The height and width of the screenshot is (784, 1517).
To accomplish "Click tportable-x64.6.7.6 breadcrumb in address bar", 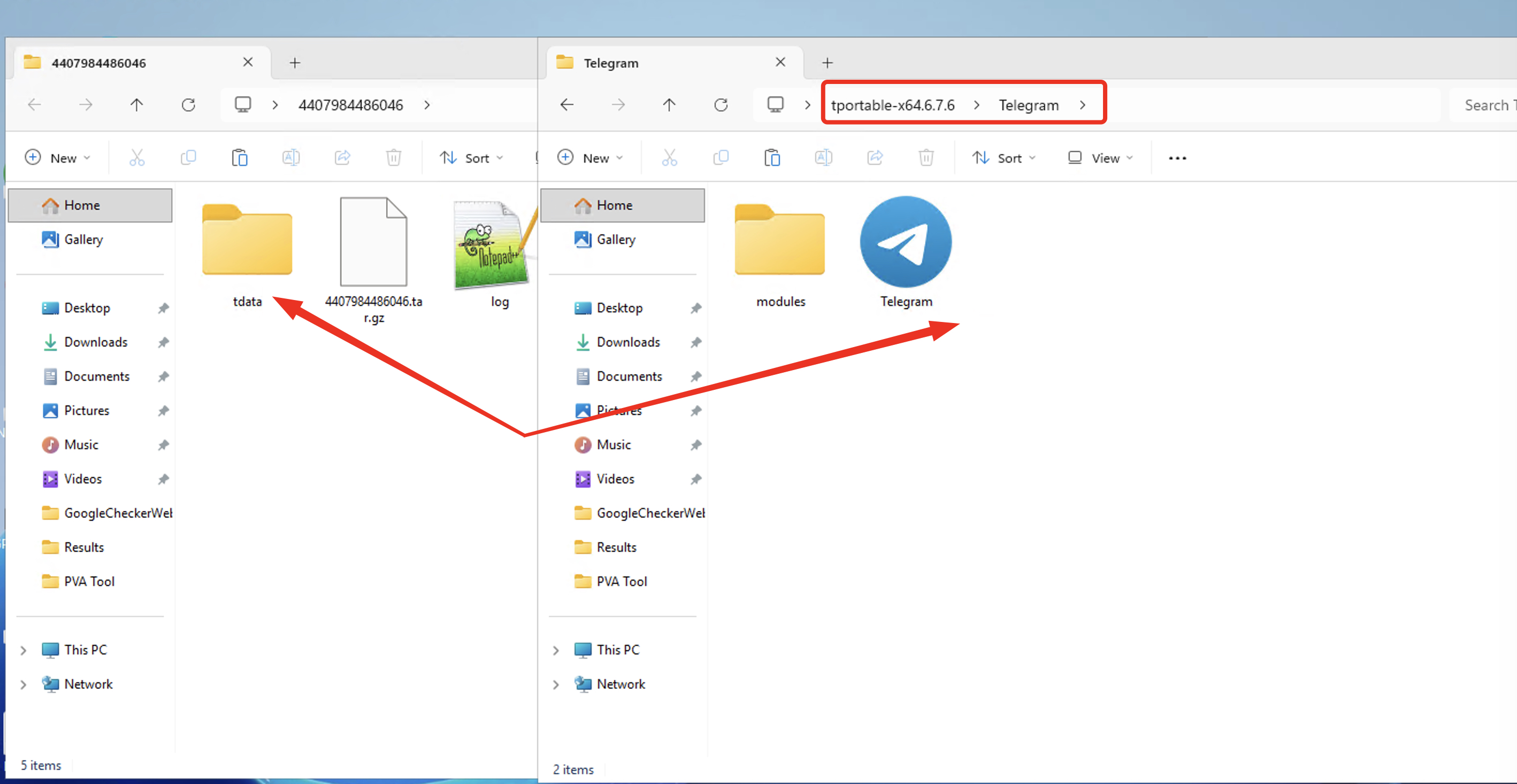I will [x=892, y=105].
